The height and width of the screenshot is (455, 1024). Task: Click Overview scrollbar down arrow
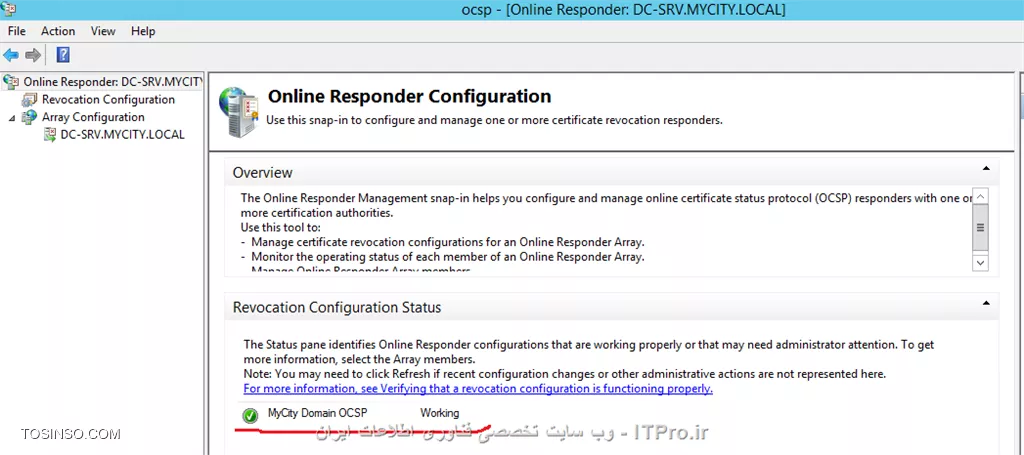(x=980, y=262)
